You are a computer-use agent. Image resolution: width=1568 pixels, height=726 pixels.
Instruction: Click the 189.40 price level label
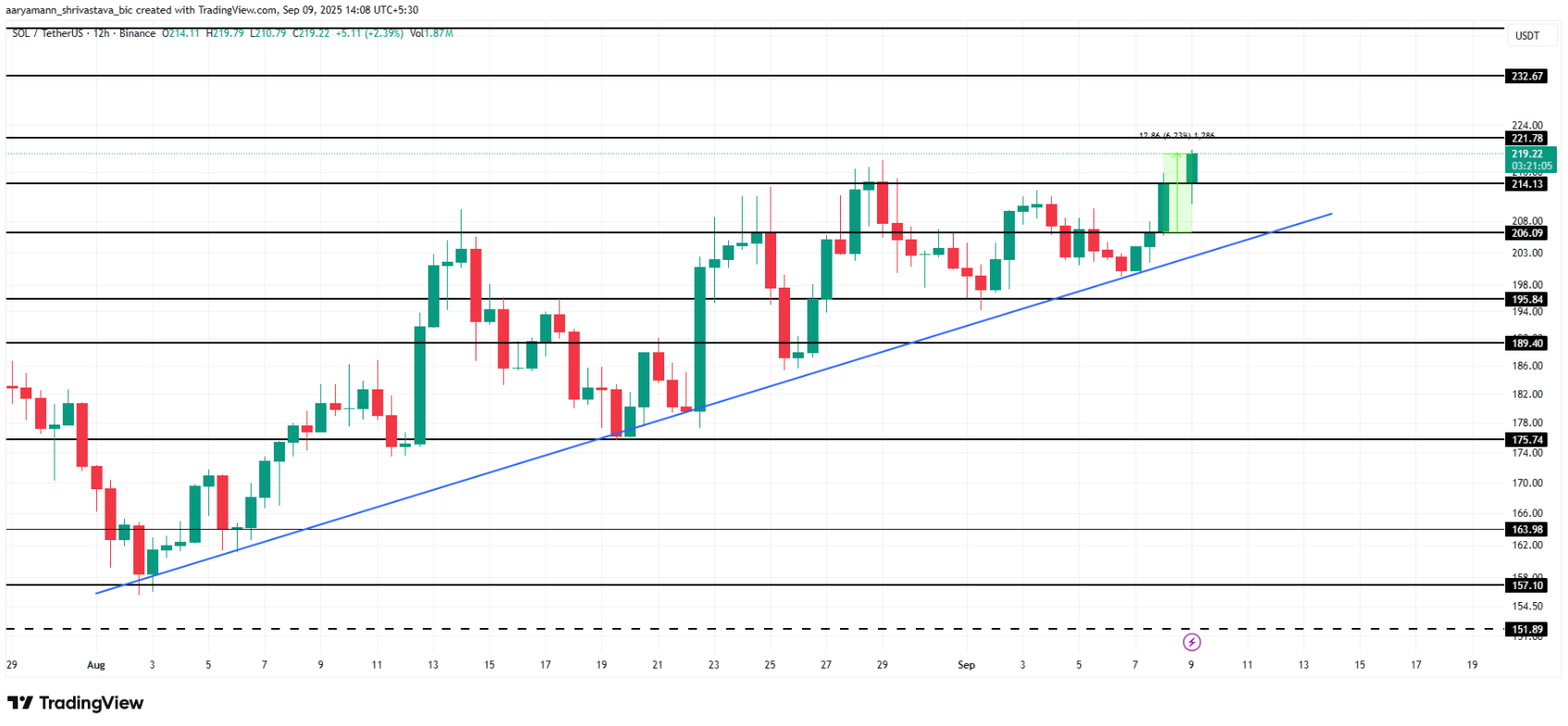tap(1527, 343)
